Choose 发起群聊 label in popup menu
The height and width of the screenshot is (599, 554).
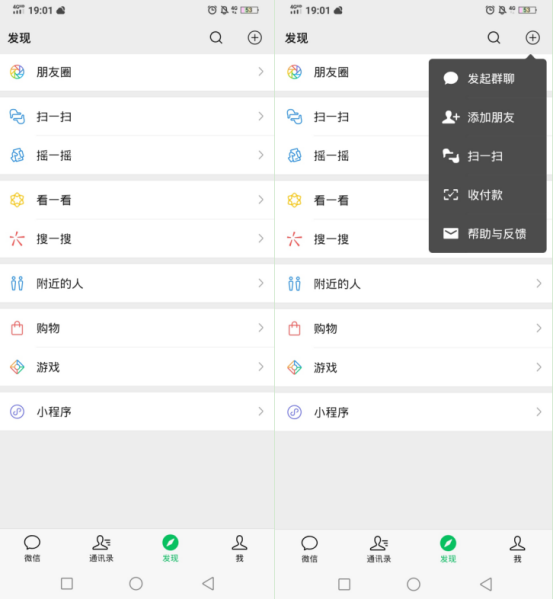click(491, 79)
